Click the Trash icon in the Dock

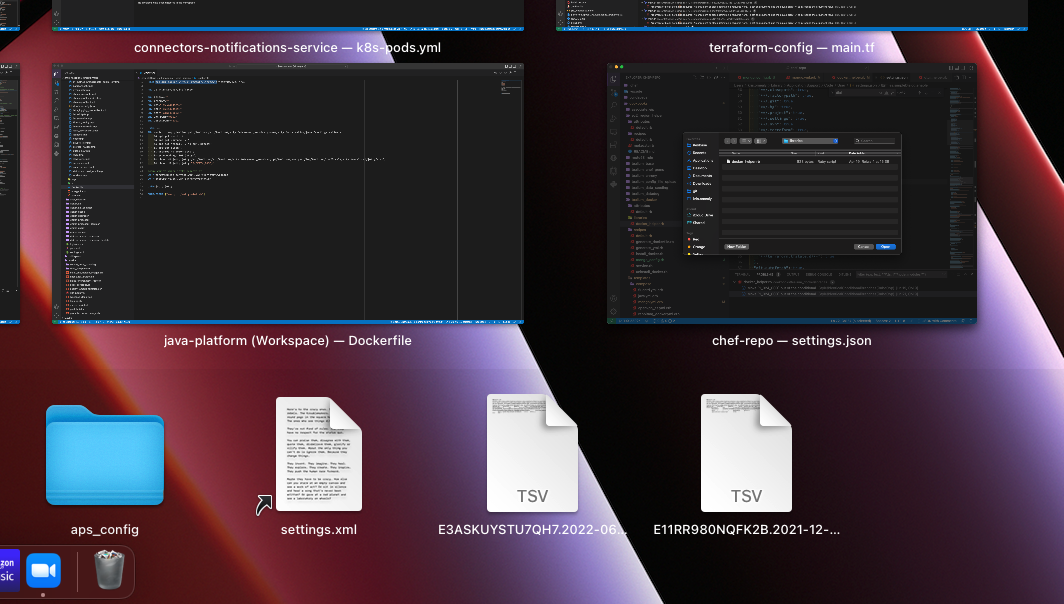pyautogui.click(x=108, y=571)
